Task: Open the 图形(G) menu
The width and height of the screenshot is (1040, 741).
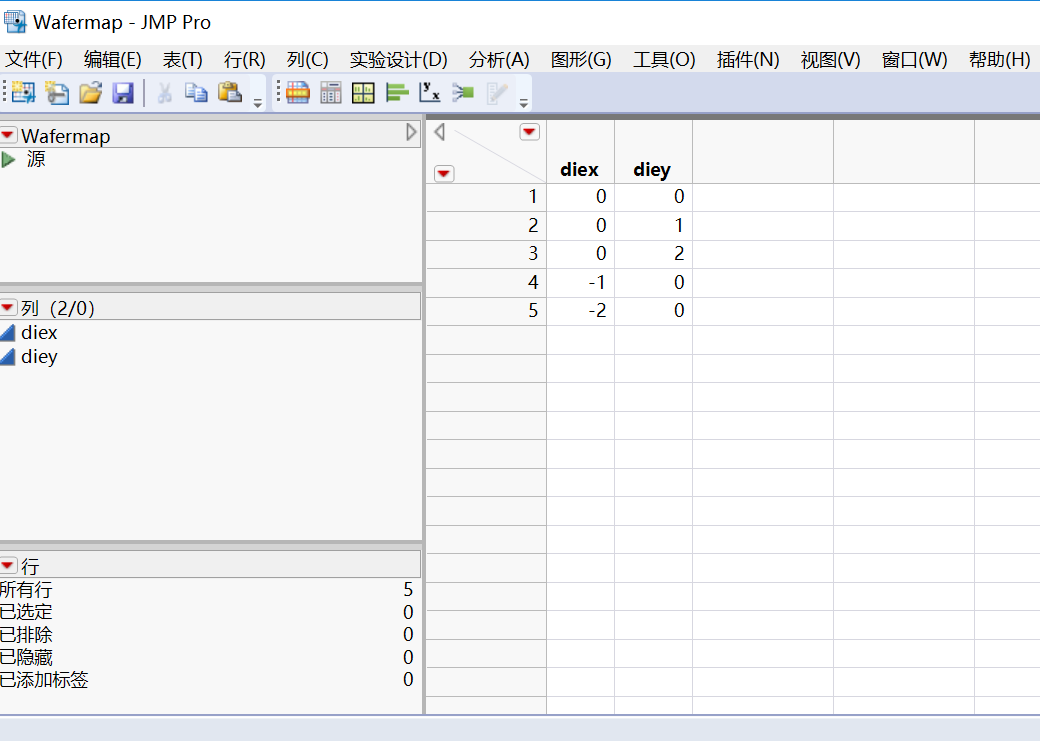Action: (580, 59)
